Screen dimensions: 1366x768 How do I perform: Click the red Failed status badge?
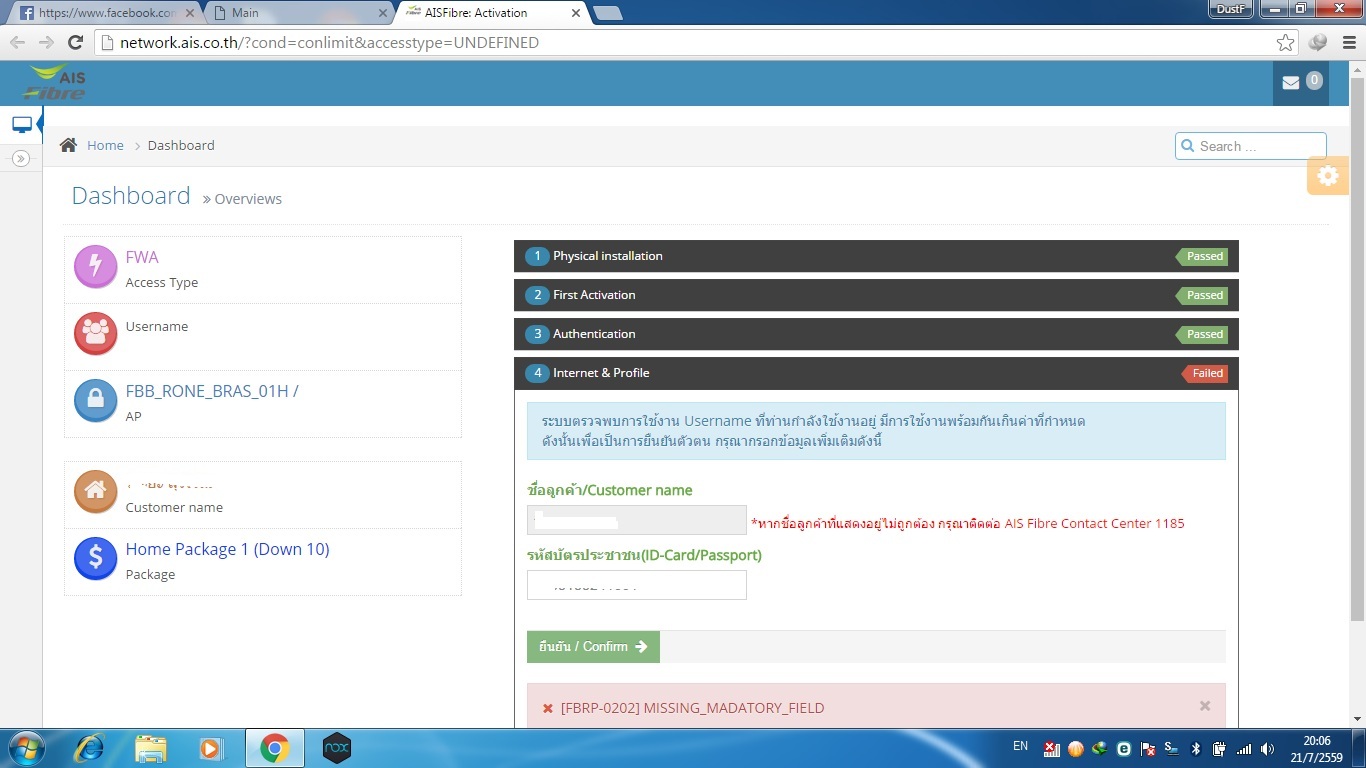coord(1205,373)
